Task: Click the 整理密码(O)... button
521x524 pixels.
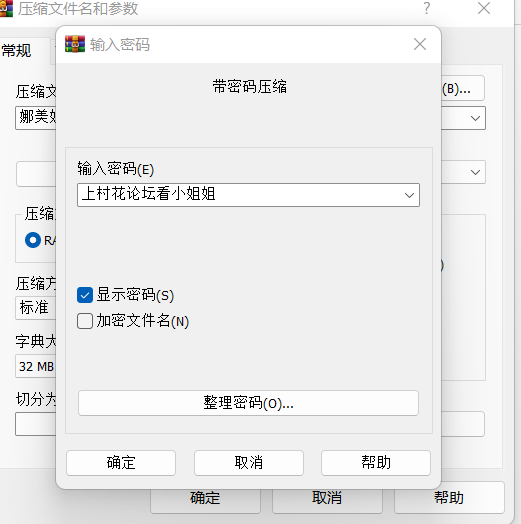Action: click(x=248, y=403)
